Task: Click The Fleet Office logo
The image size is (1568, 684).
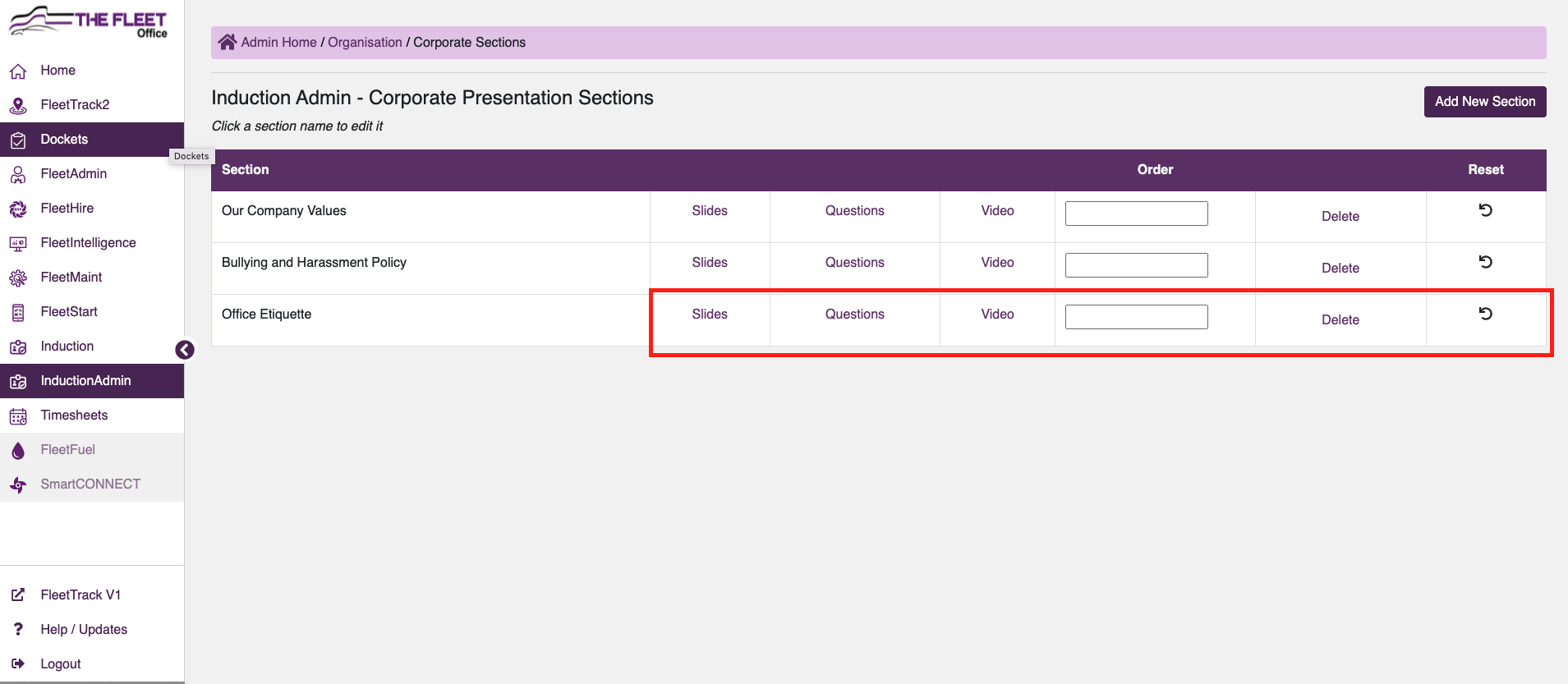Action: [88, 22]
